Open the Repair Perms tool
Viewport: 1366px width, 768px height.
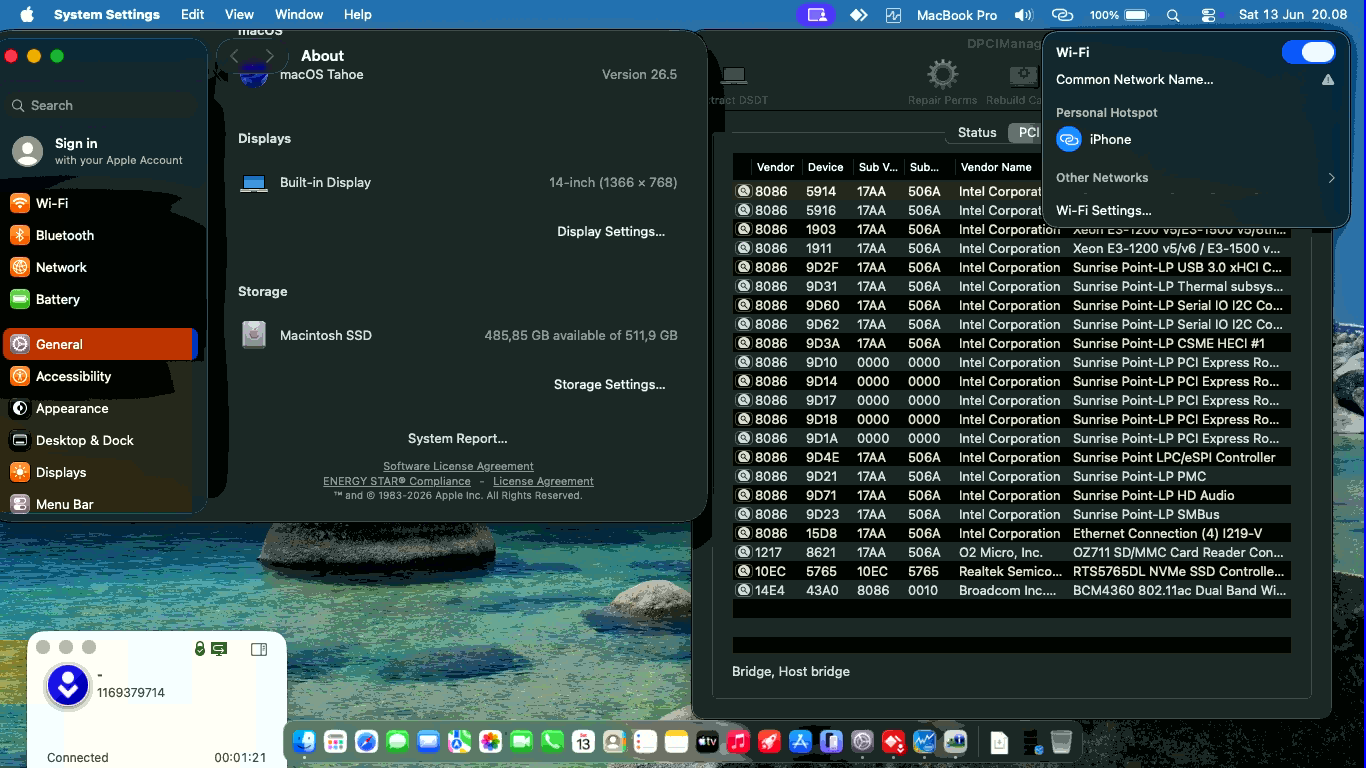coord(942,82)
